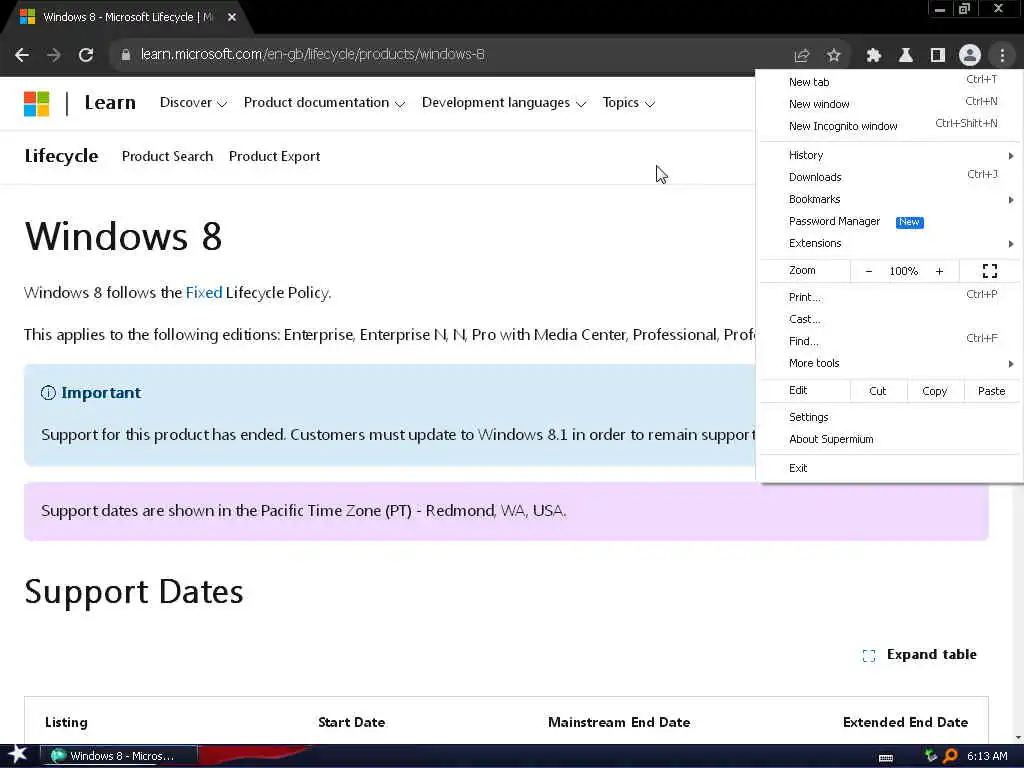Click the Expand table icon
Image resolution: width=1024 pixels, height=768 pixels.
click(869, 656)
